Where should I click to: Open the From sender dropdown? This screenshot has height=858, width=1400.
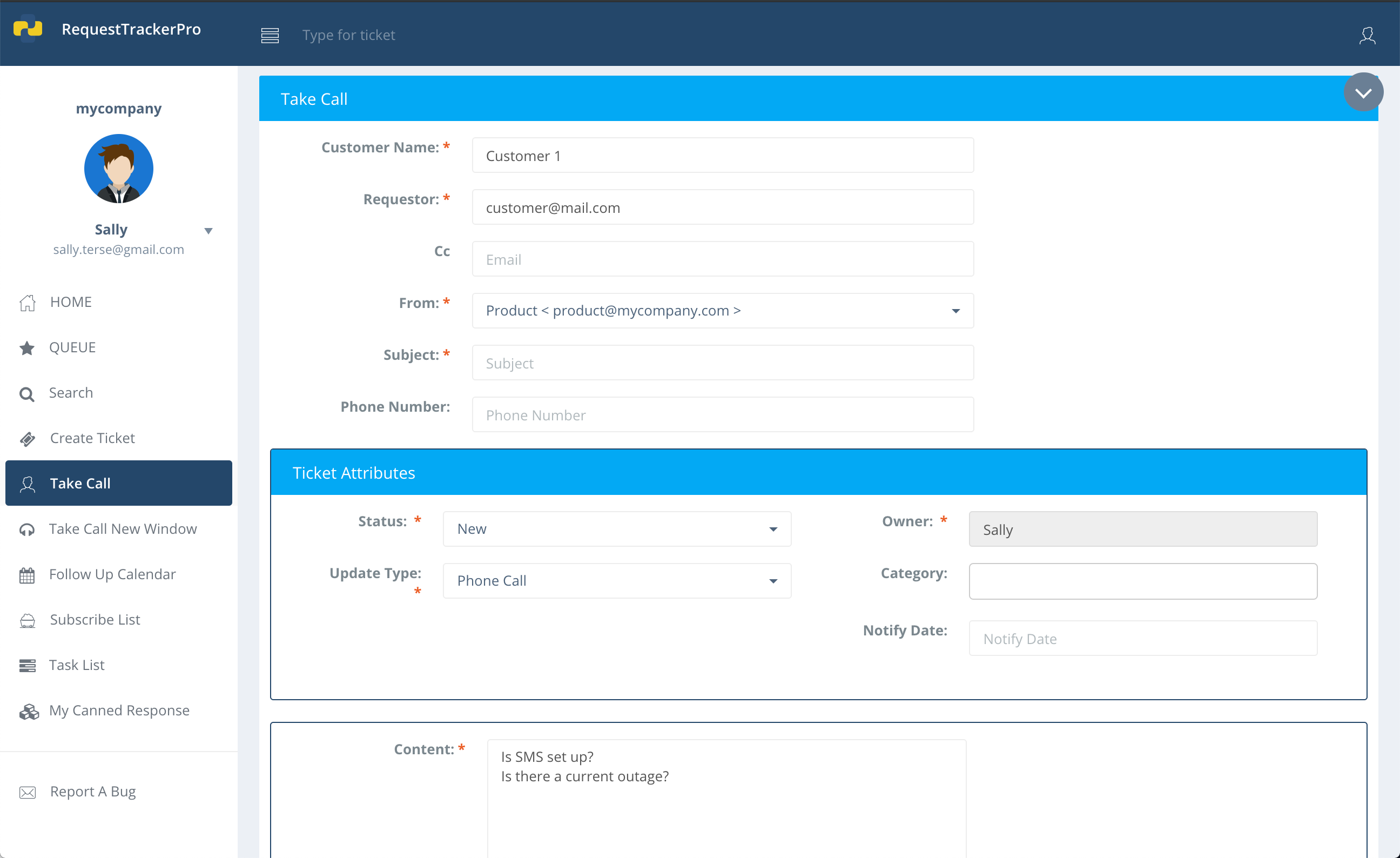tap(723, 310)
